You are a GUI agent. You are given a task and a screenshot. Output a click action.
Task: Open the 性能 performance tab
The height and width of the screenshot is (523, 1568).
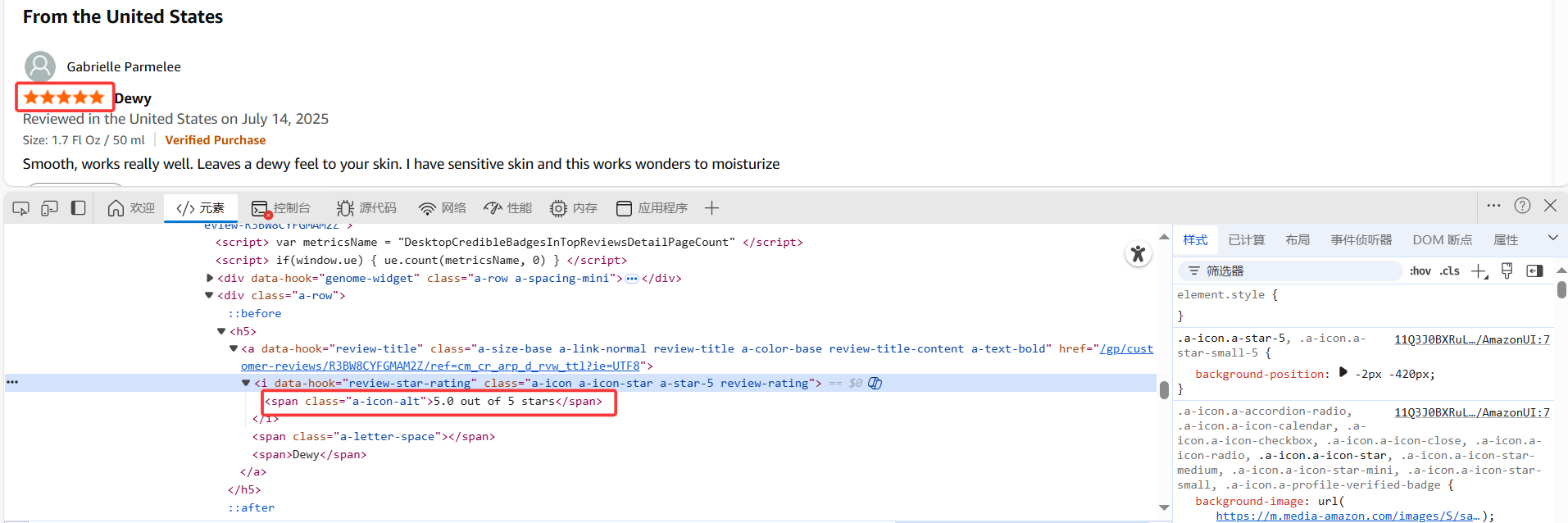[x=507, y=208]
